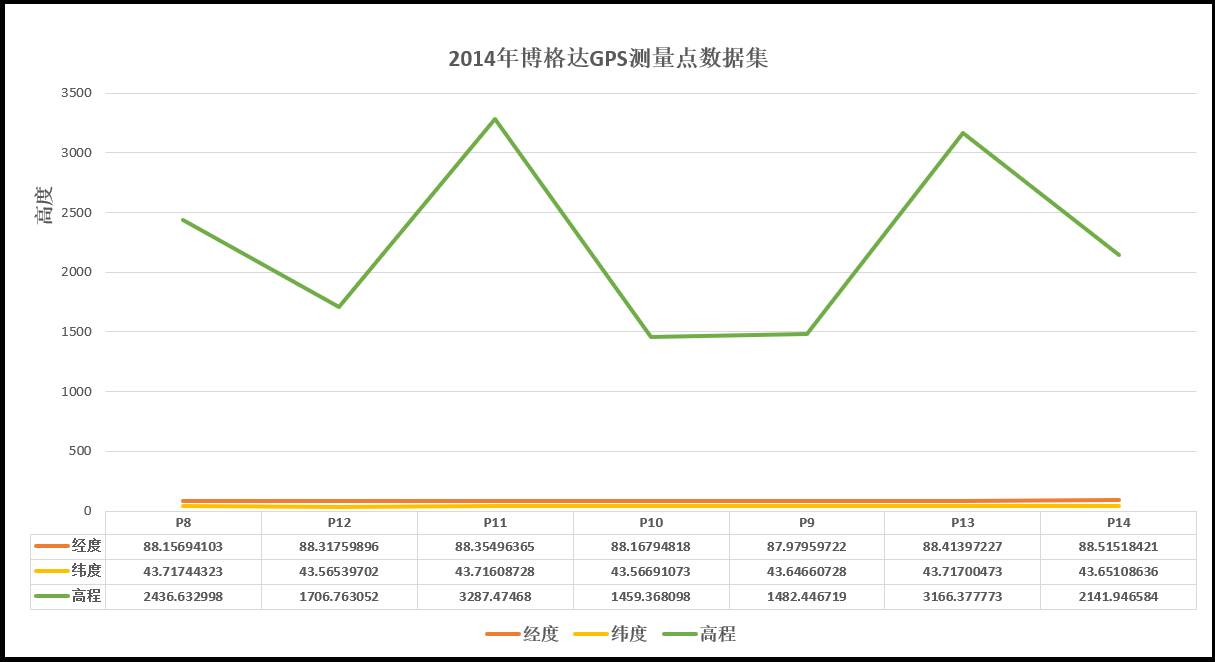This screenshot has height=662, width=1215.
Task: Click the green 高程 legend entry at bottom
Action: pos(698,634)
